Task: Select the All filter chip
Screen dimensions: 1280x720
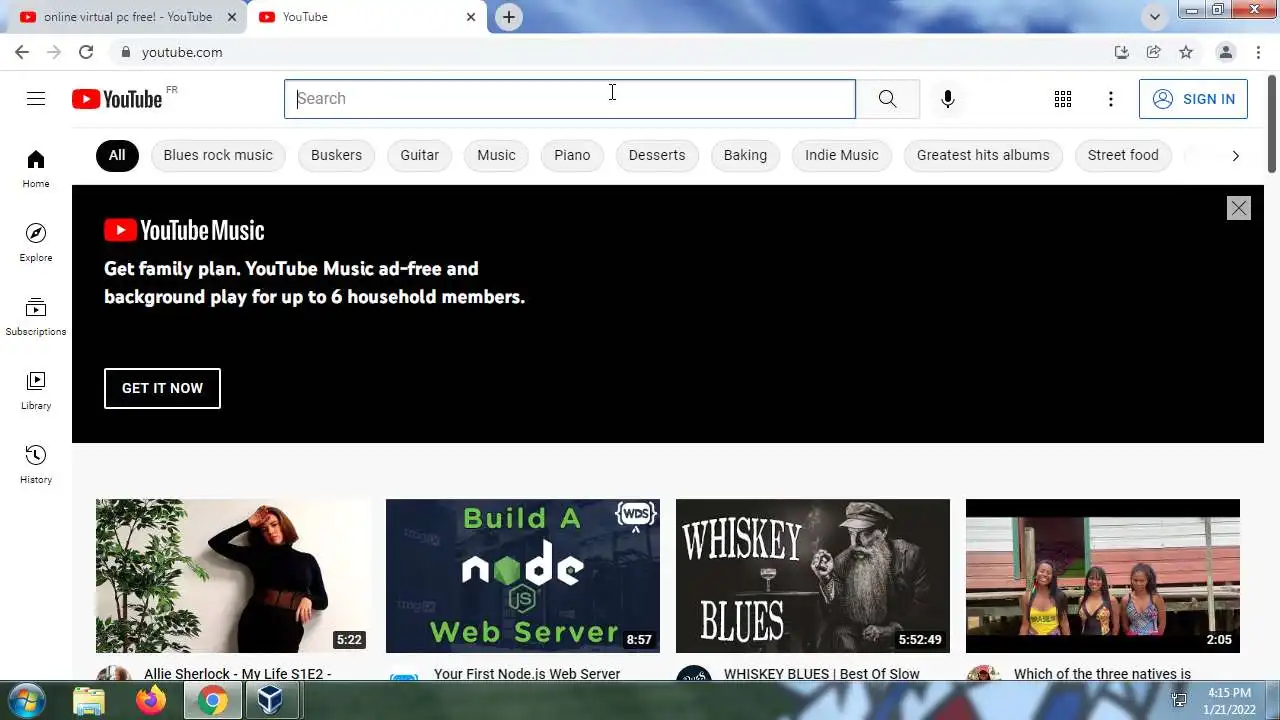Action: (117, 155)
